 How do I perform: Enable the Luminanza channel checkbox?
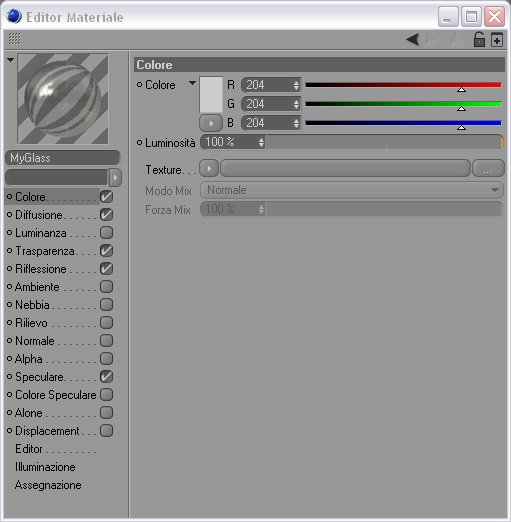[x=106, y=233]
